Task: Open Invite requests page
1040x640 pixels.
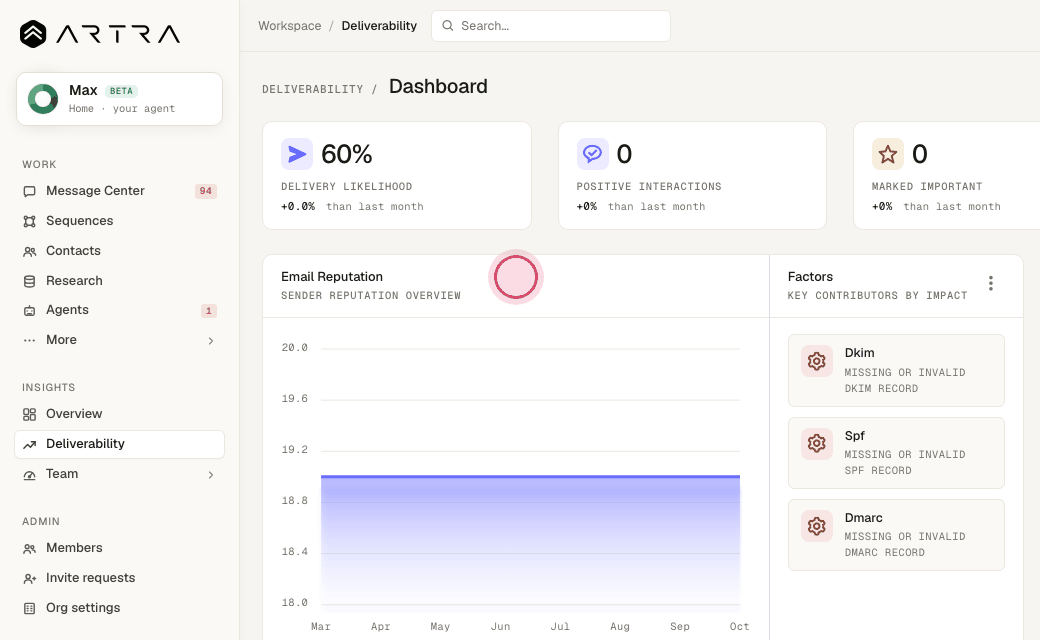Action: pos(119,578)
